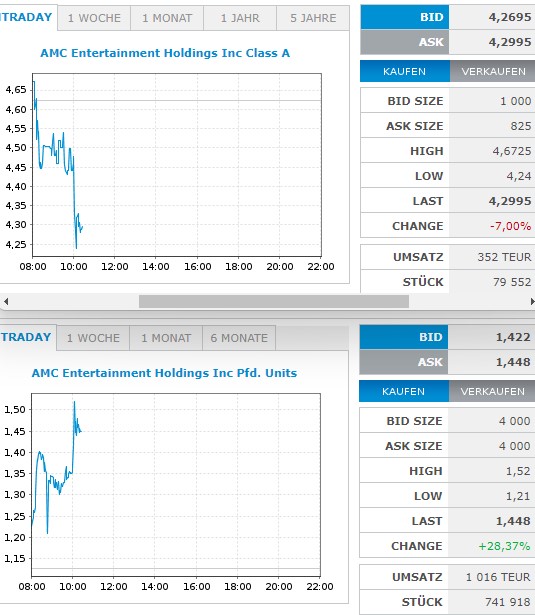Viewport: 535px width, 615px height.
Task: Click VERKAUFEN button for AMC Class A
Action: pyautogui.click(x=493, y=71)
